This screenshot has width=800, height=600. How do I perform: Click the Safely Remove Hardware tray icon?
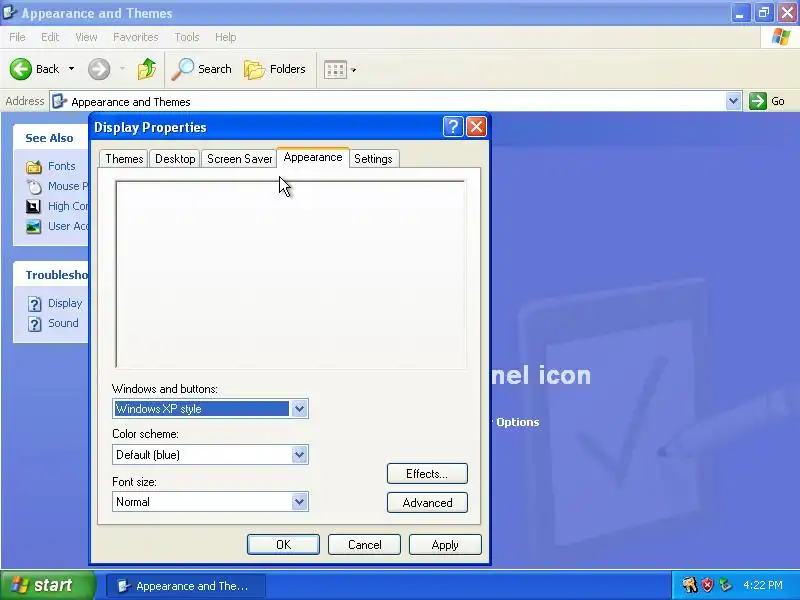pos(725,585)
